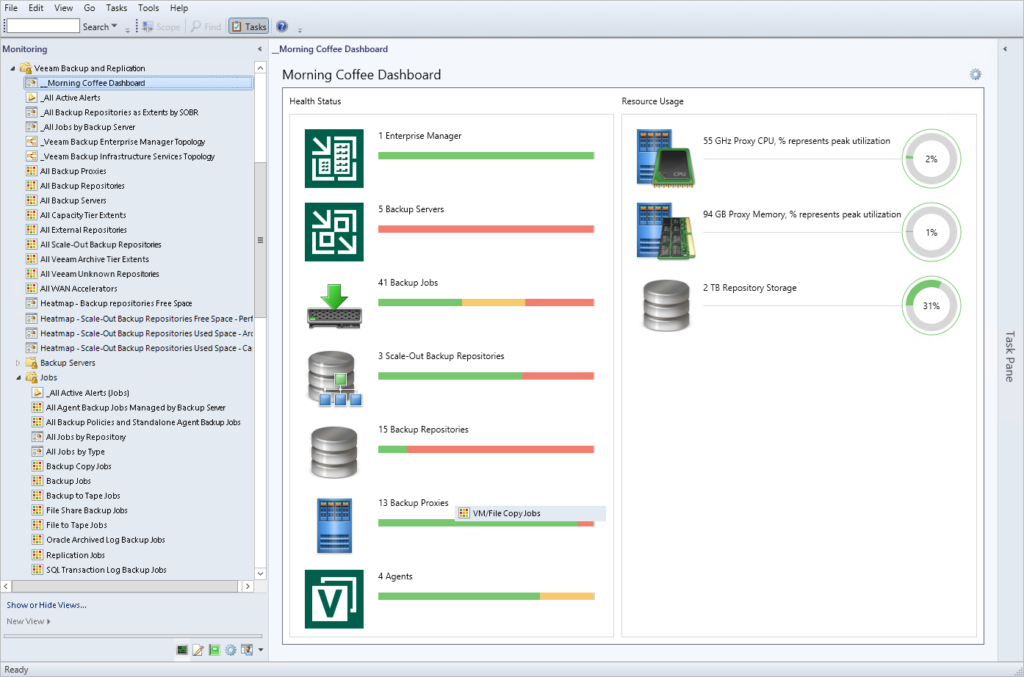Open the Authoring pencil icon near New View
The image size is (1024, 677).
(x=196, y=650)
